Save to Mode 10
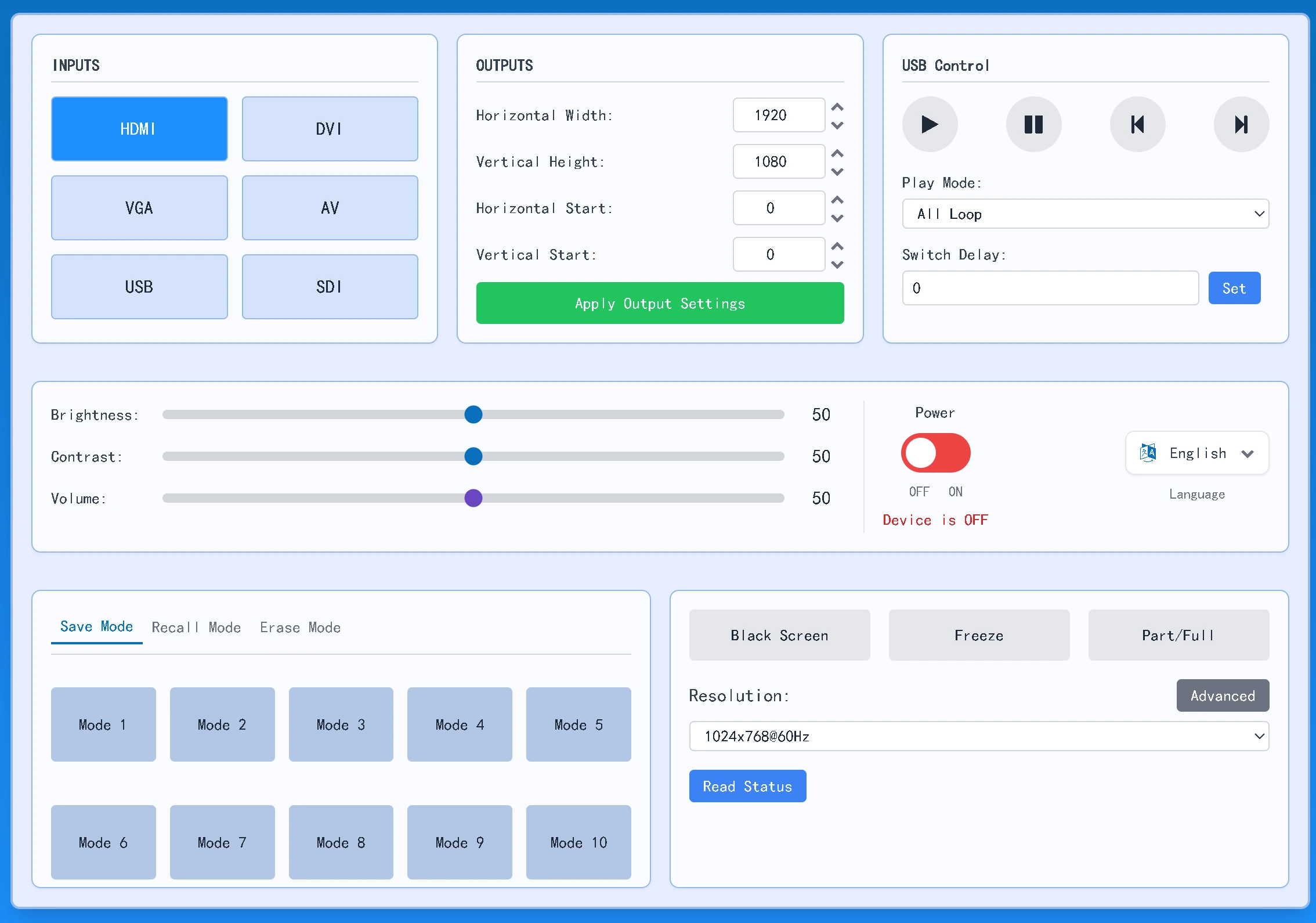 (579, 842)
